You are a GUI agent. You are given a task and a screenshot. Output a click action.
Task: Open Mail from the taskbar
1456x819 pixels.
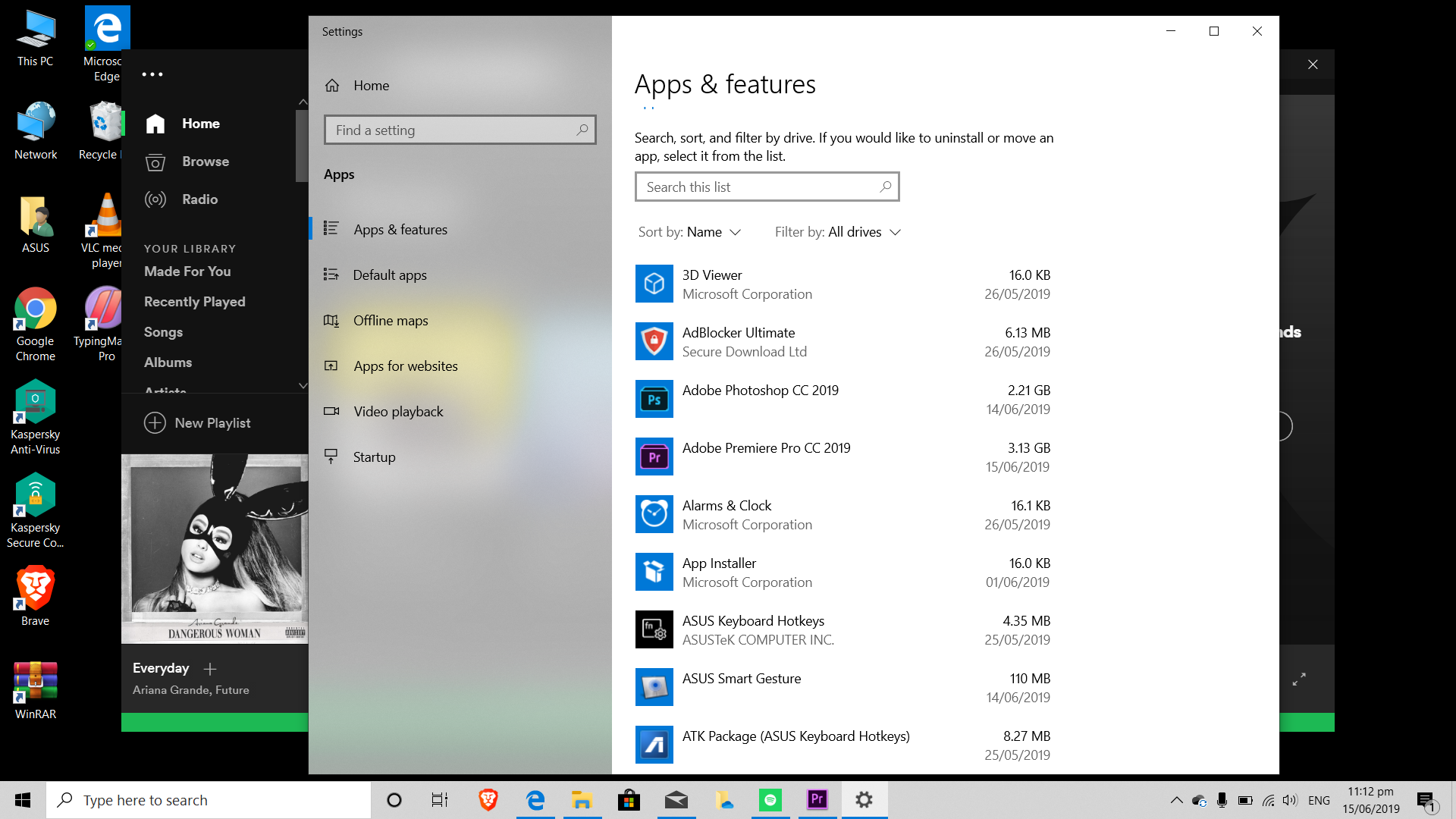point(676,799)
